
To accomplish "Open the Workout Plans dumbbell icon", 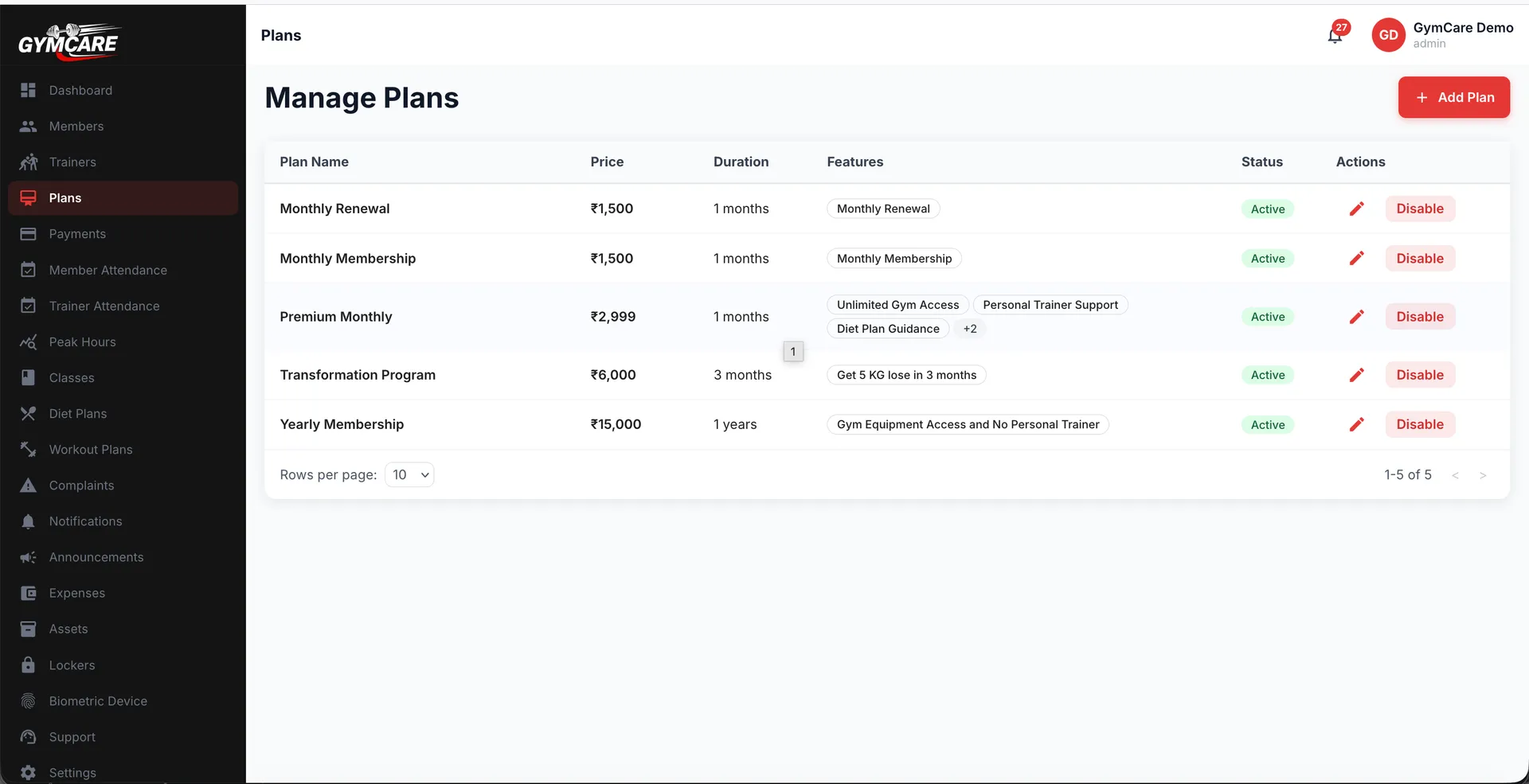I will pyautogui.click(x=29, y=449).
